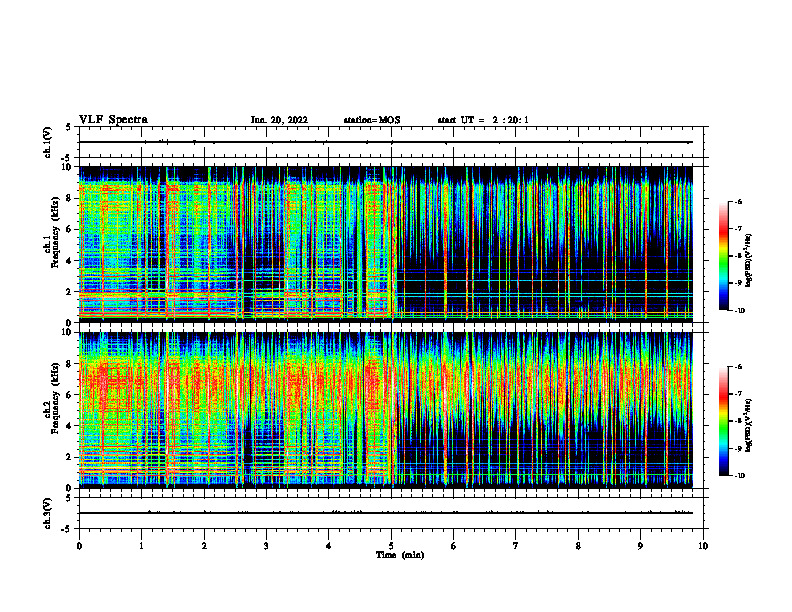
Task: Click the "-6" tick on ch.1 colorbar
Action: coord(738,201)
